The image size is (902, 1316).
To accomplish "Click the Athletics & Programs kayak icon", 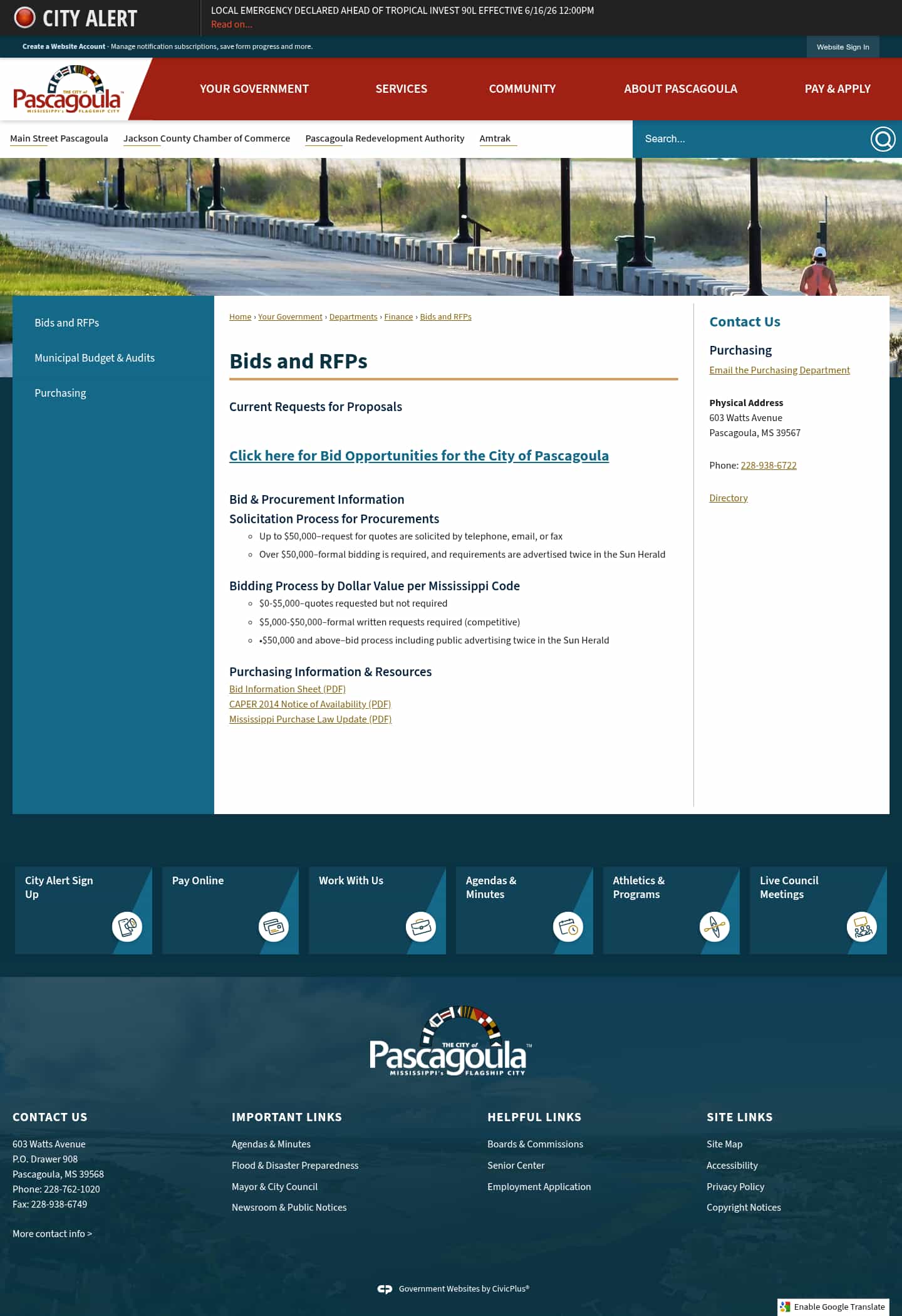I will 715,927.
